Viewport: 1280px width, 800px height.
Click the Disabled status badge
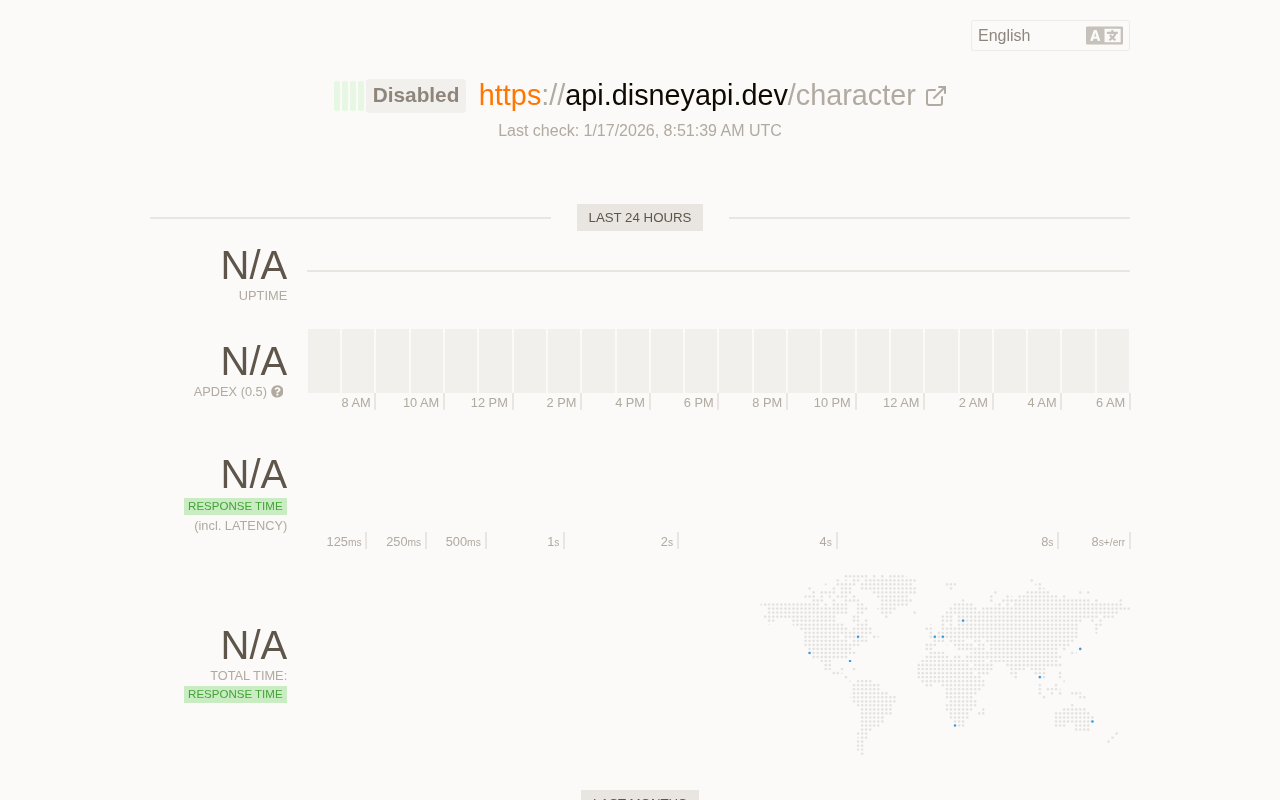[x=416, y=96]
